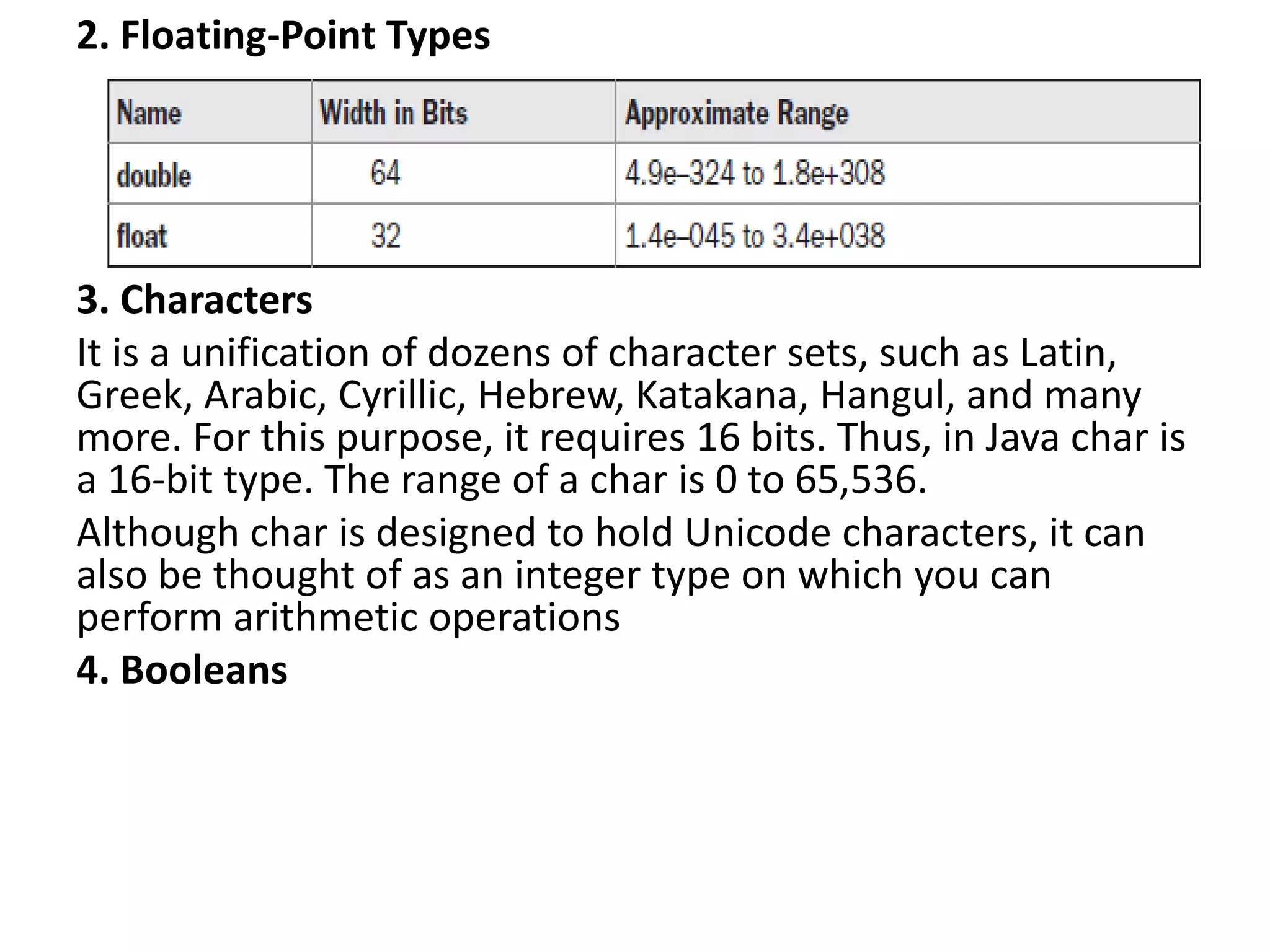Click the '64' width value cell
Screen dimensions: 1270x952
[463, 174]
